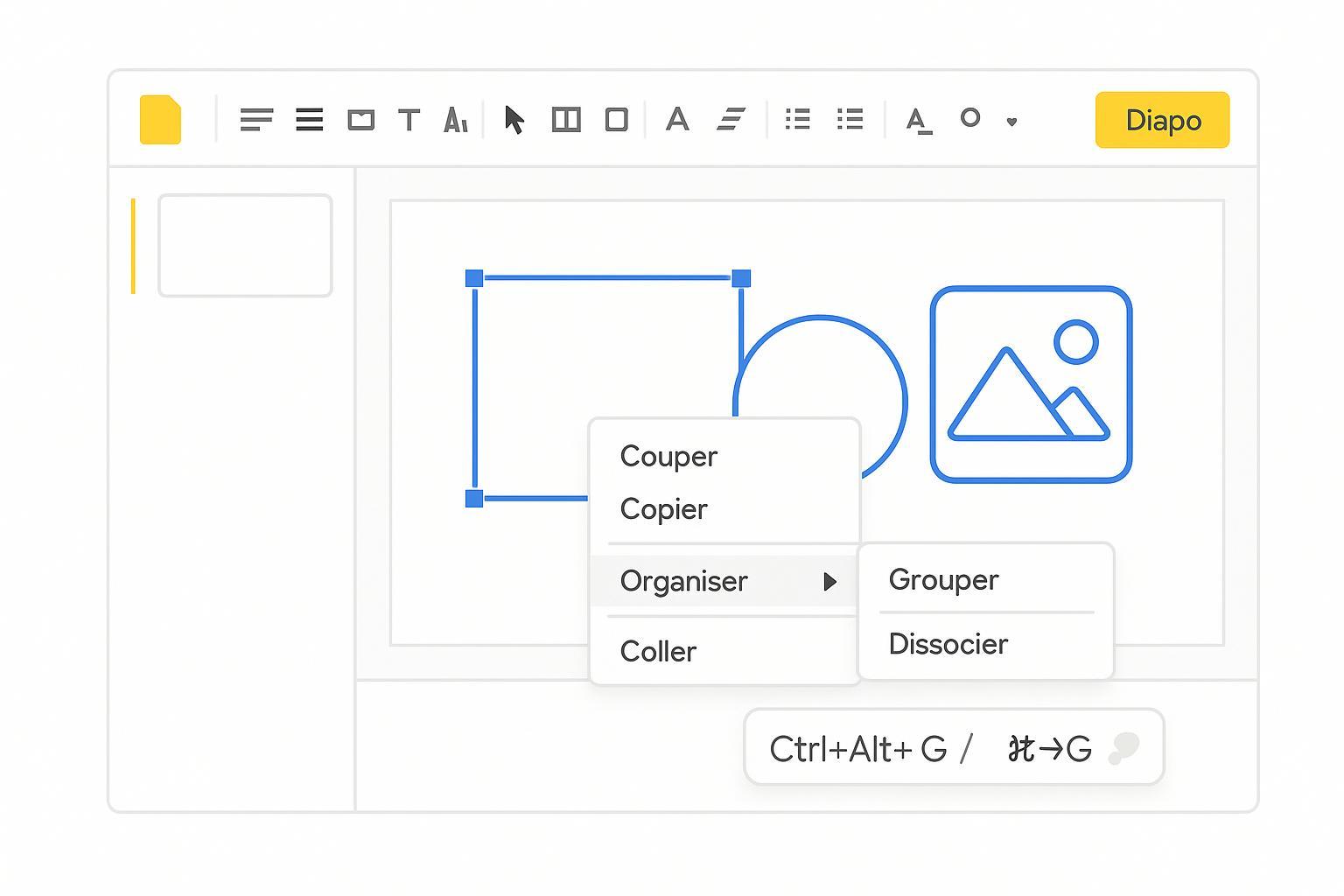Click Grouper in the submenu
Screen dimensions: 1344x896
[943, 579]
